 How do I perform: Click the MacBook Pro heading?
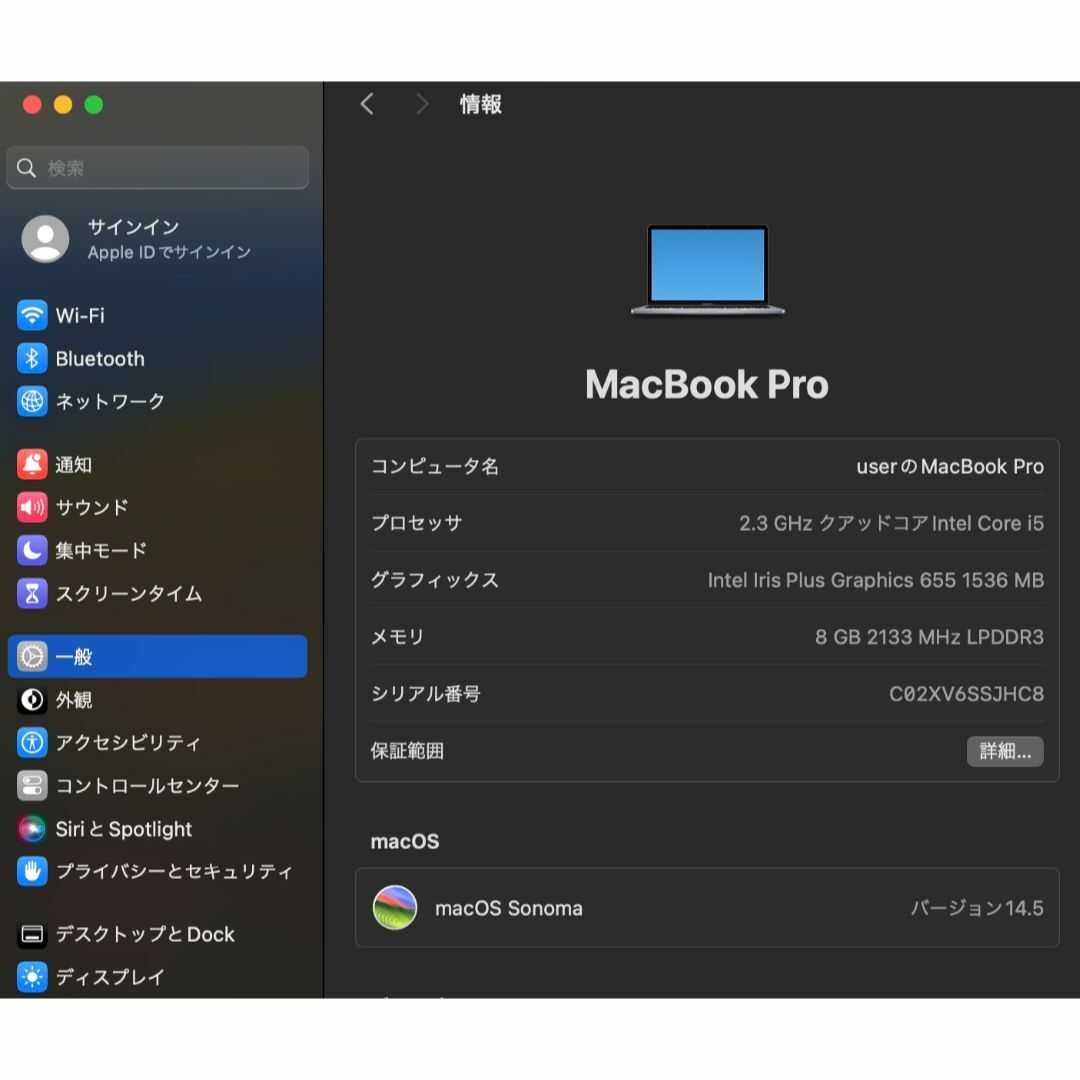[707, 384]
